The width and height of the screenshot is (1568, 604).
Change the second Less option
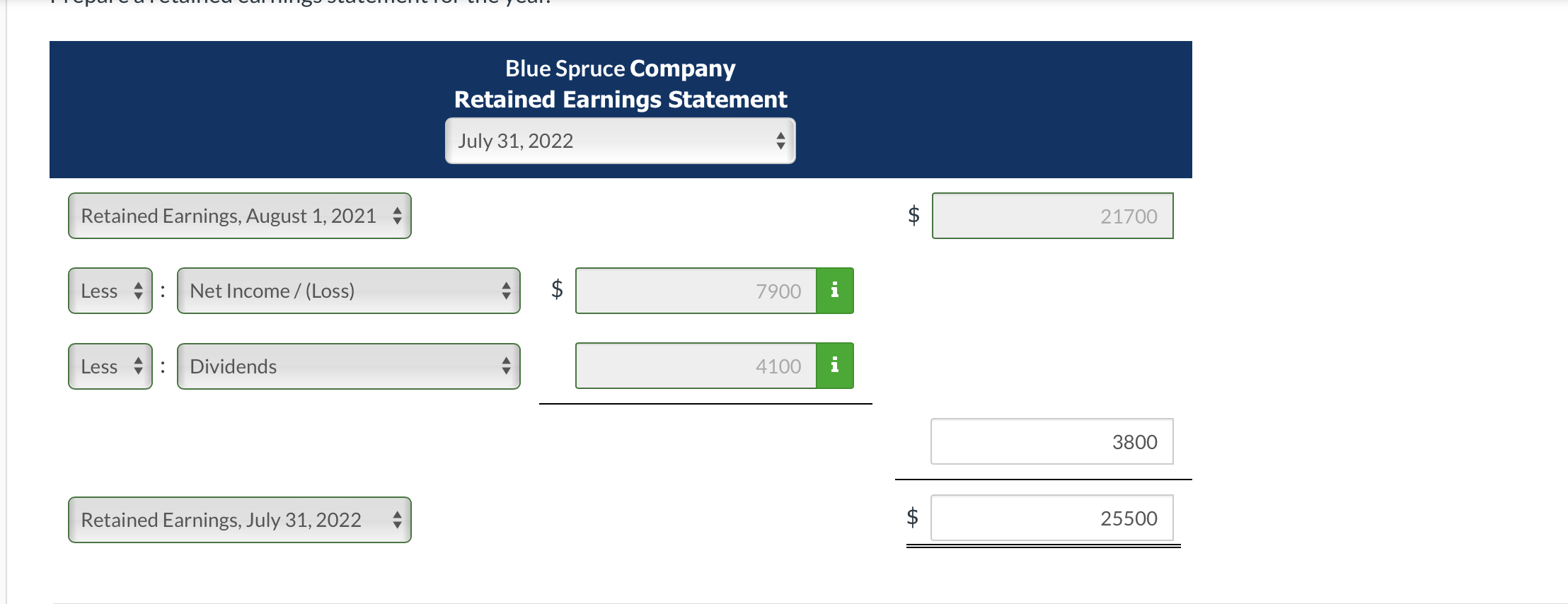[110, 366]
